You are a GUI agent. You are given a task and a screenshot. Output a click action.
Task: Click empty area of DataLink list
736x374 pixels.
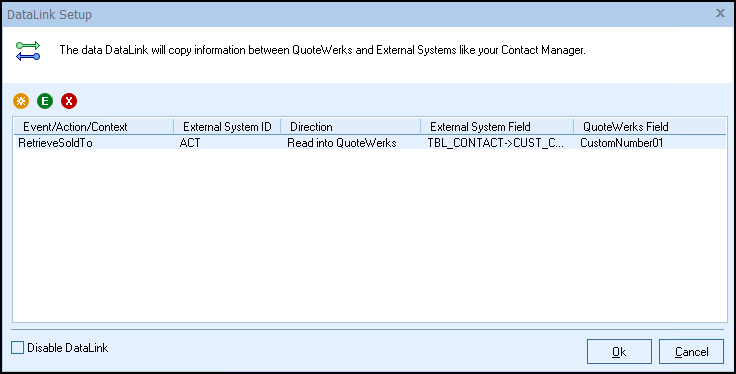pyautogui.click(x=370, y=235)
